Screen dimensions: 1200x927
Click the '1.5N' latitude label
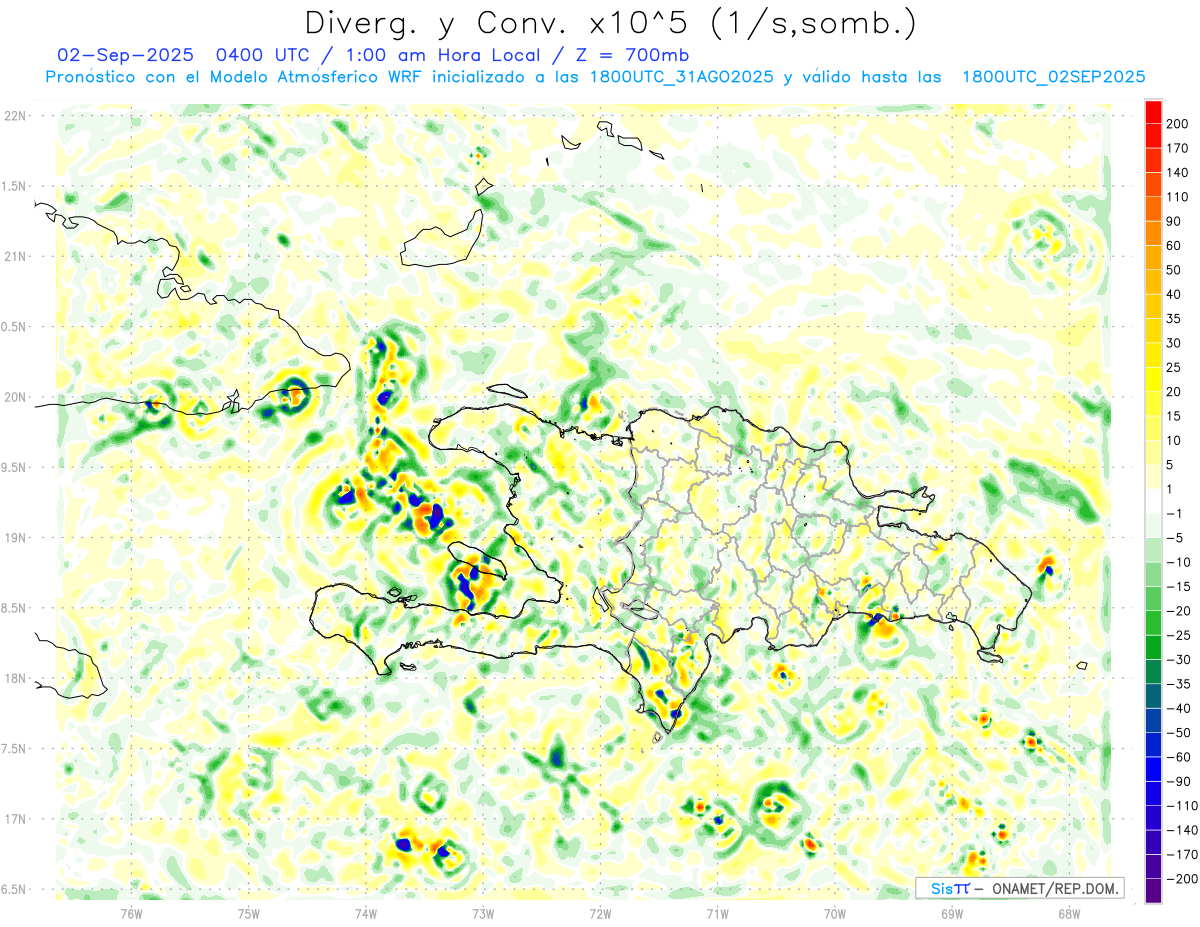point(14,187)
